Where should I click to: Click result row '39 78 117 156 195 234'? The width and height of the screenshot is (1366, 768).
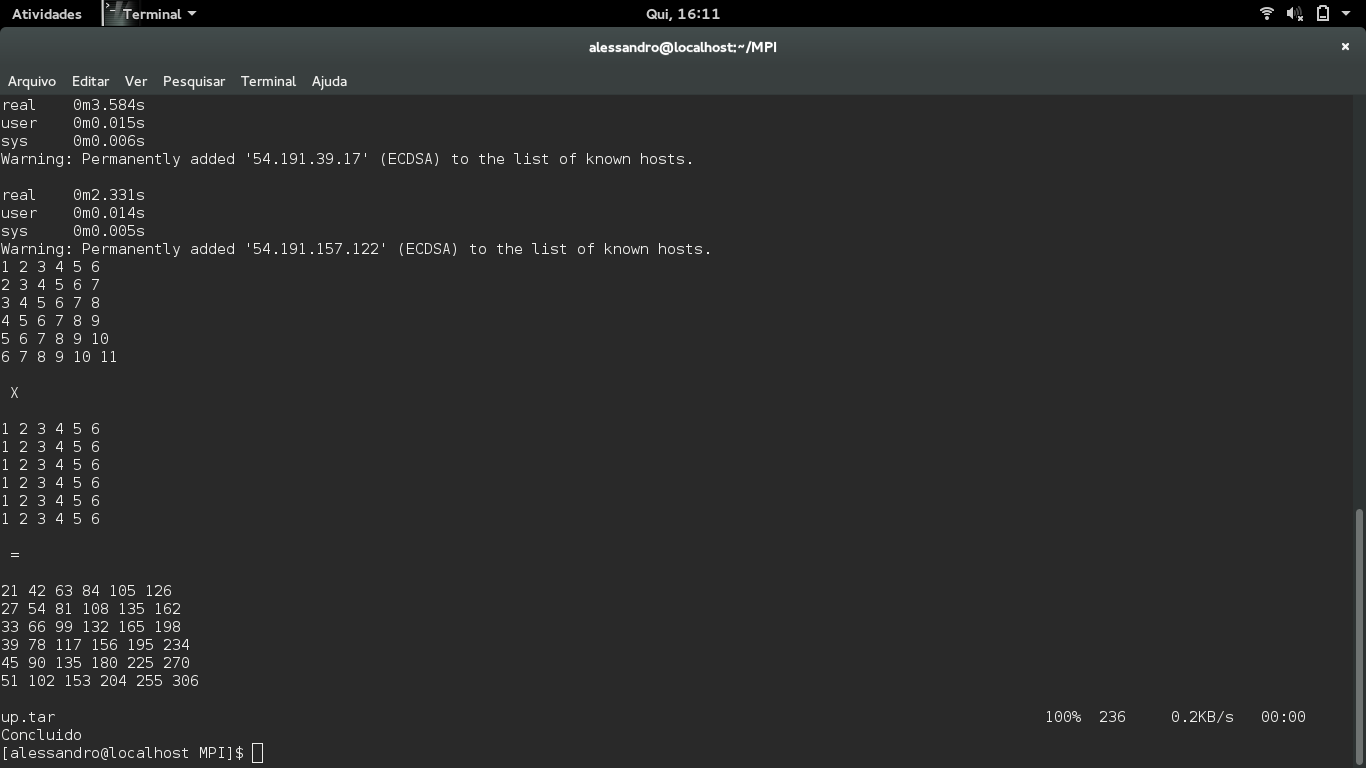pos(95,645)
